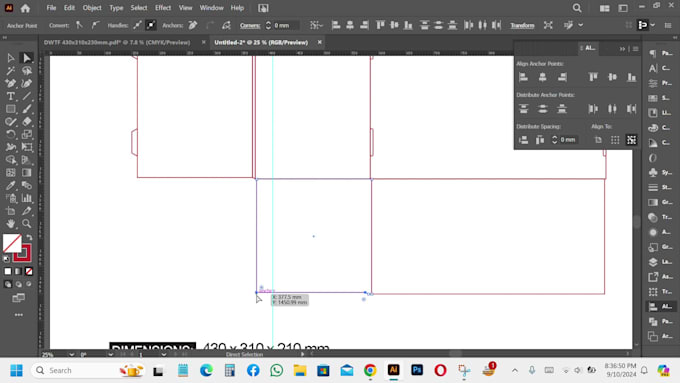Open the rotate view angle dropdown

pyautogui.click(x=111, y=354)
